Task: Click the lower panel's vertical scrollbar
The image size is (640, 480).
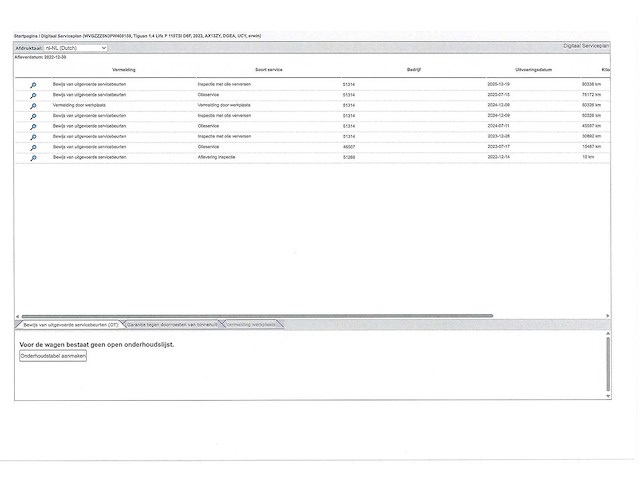Action: pos(608,364)
